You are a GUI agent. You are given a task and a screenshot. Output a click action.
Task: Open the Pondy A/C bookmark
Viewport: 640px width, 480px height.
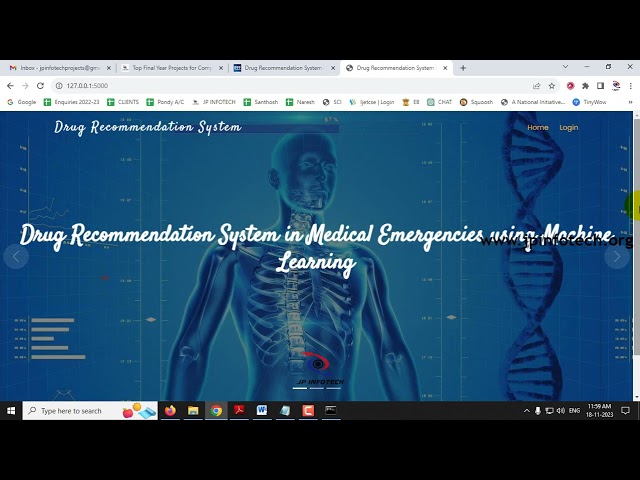point(165,102)
